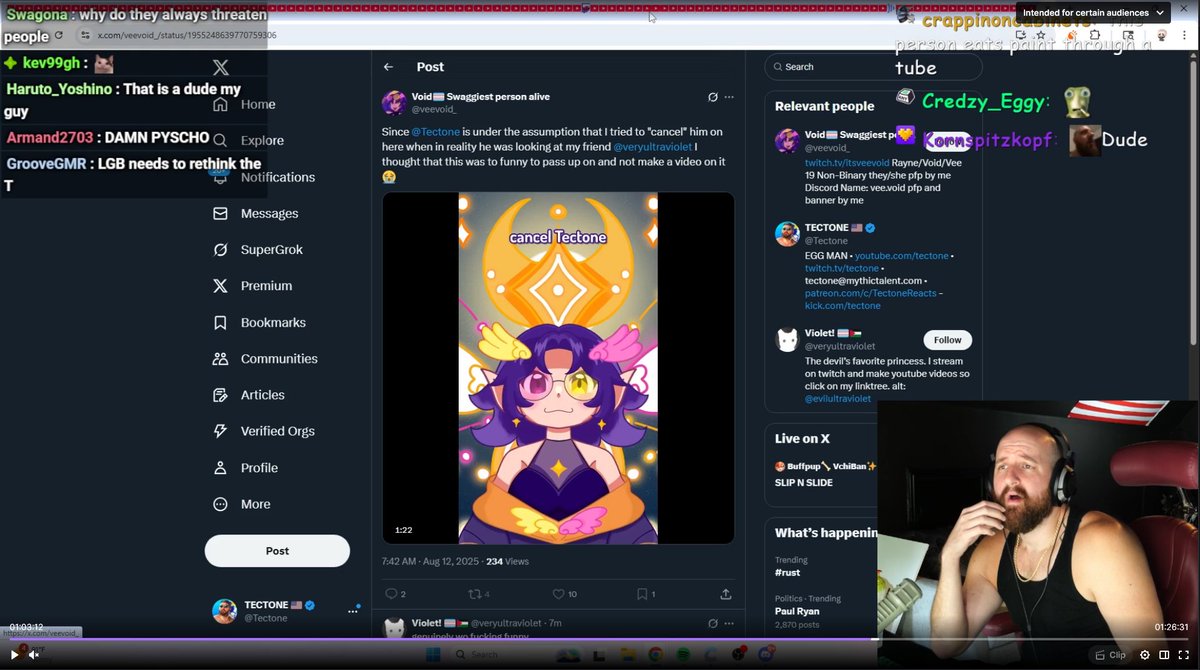Click the X logo in the sidebar
Viewport: 1200px width, 670px height.
click(x=221, y=67)
